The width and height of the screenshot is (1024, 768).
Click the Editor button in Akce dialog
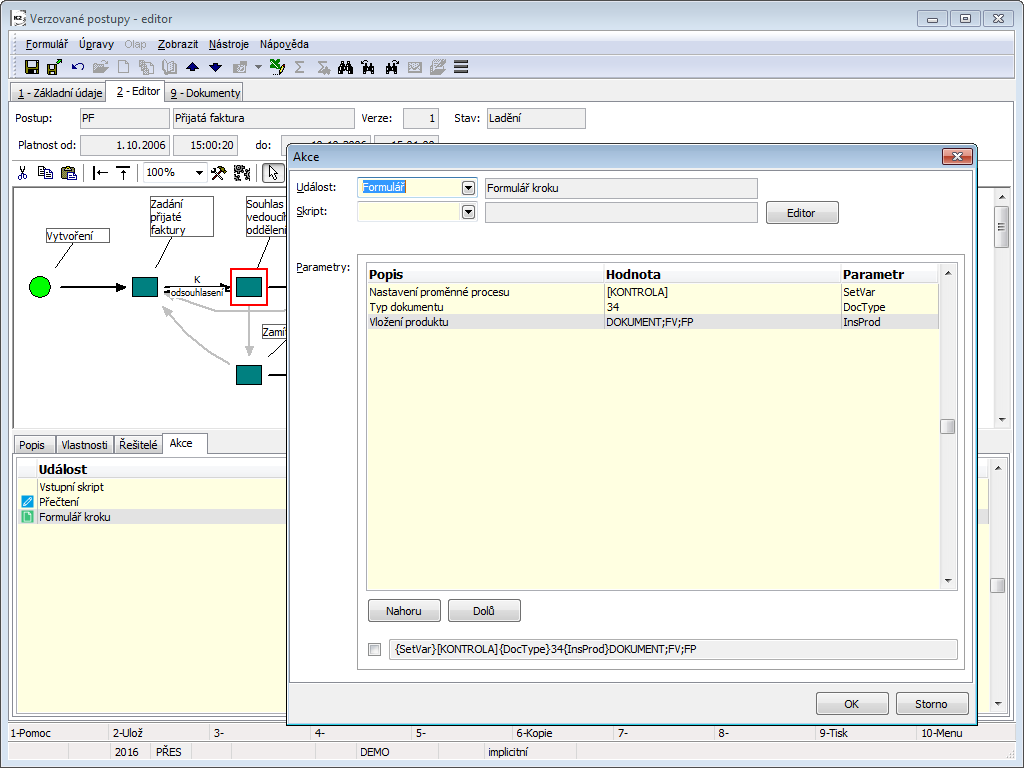click(801, 213)
